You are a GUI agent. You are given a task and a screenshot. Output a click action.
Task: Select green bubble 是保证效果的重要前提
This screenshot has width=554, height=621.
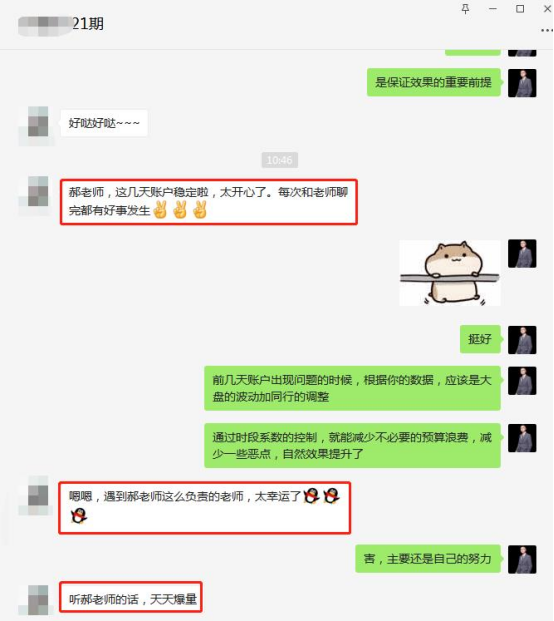coord(434,82)
